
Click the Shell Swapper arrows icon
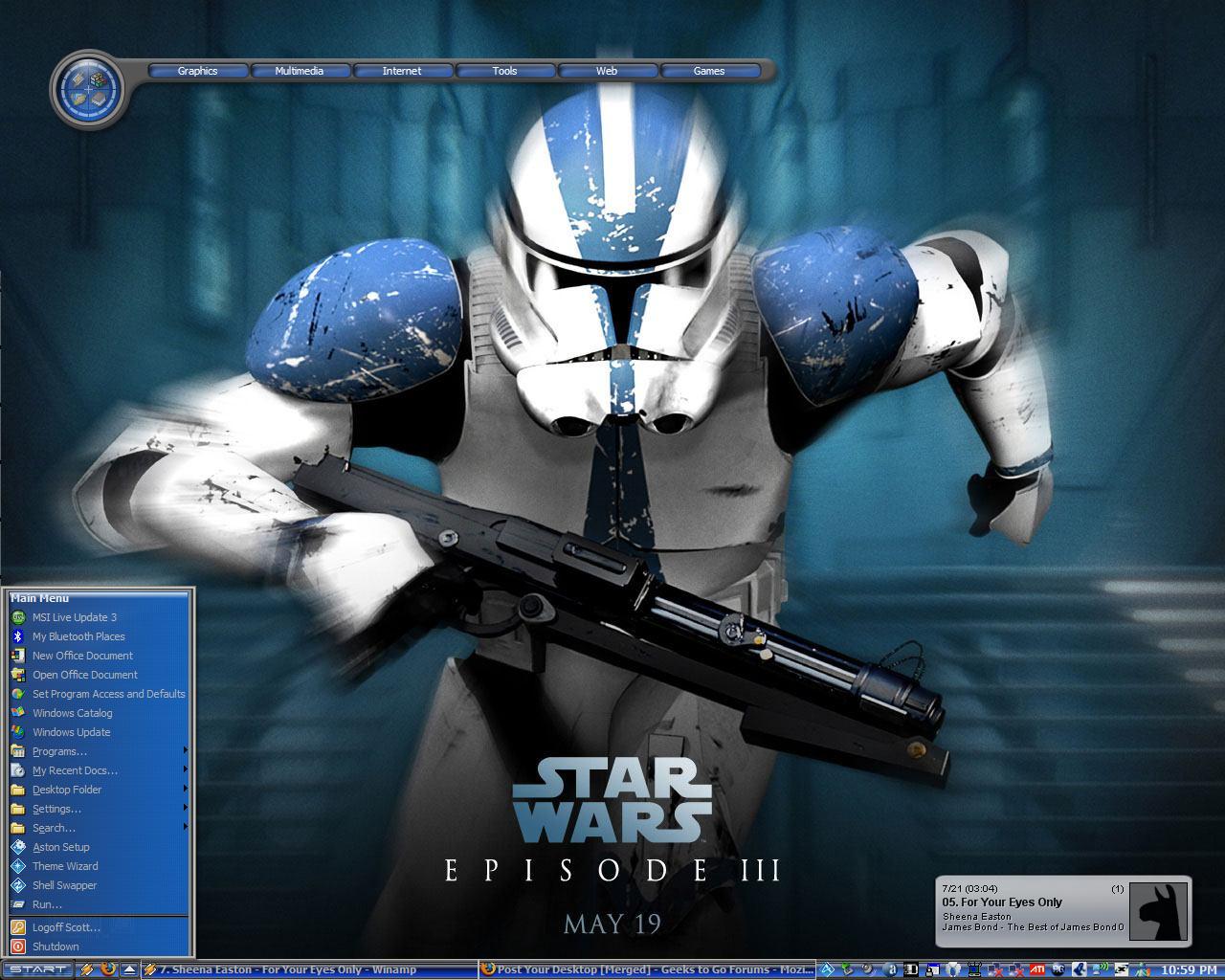point(18,885)
